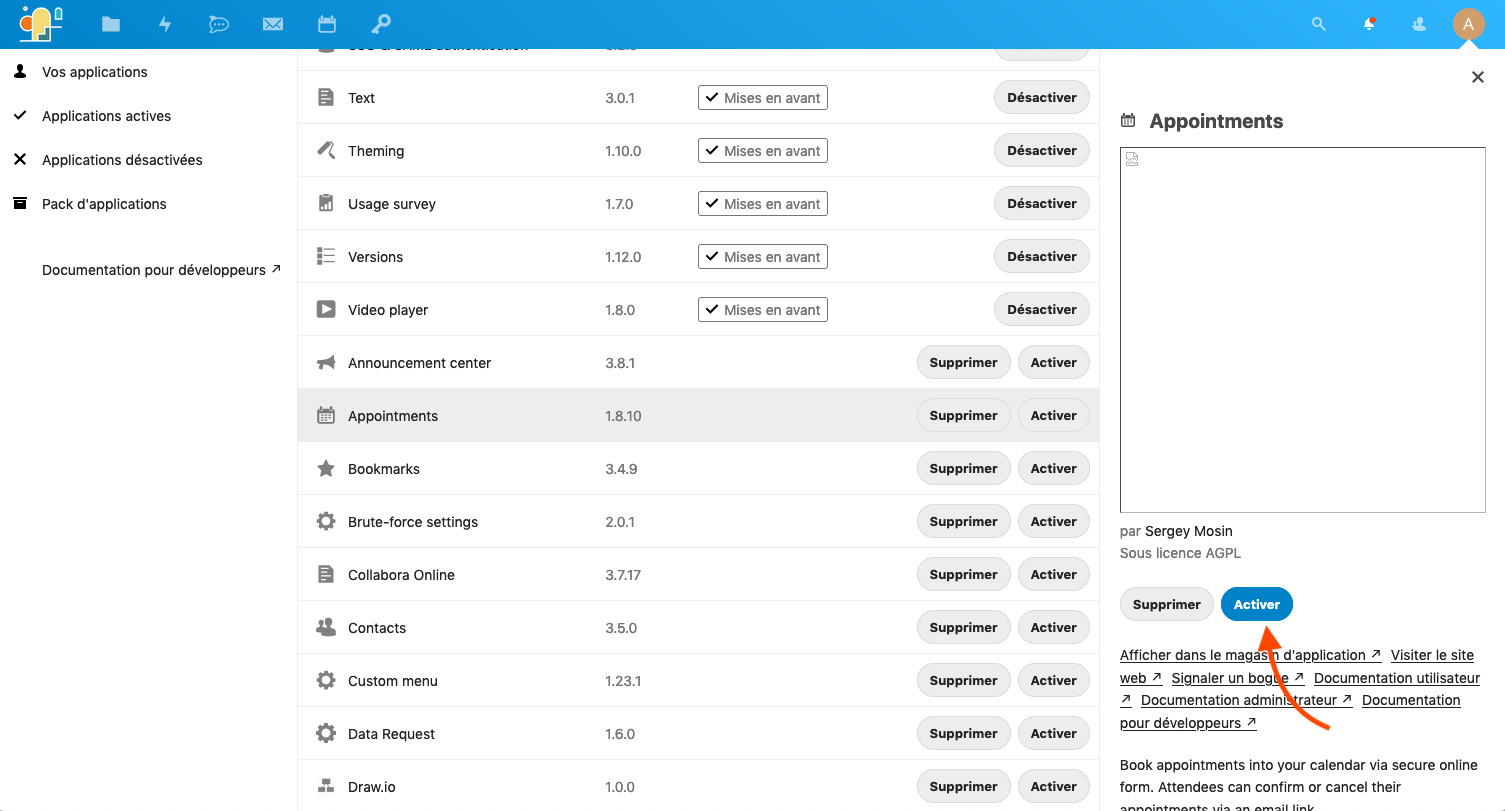Open the Mail envelope icon
Screen dimensions: 1505x811
tap(273, 24)
